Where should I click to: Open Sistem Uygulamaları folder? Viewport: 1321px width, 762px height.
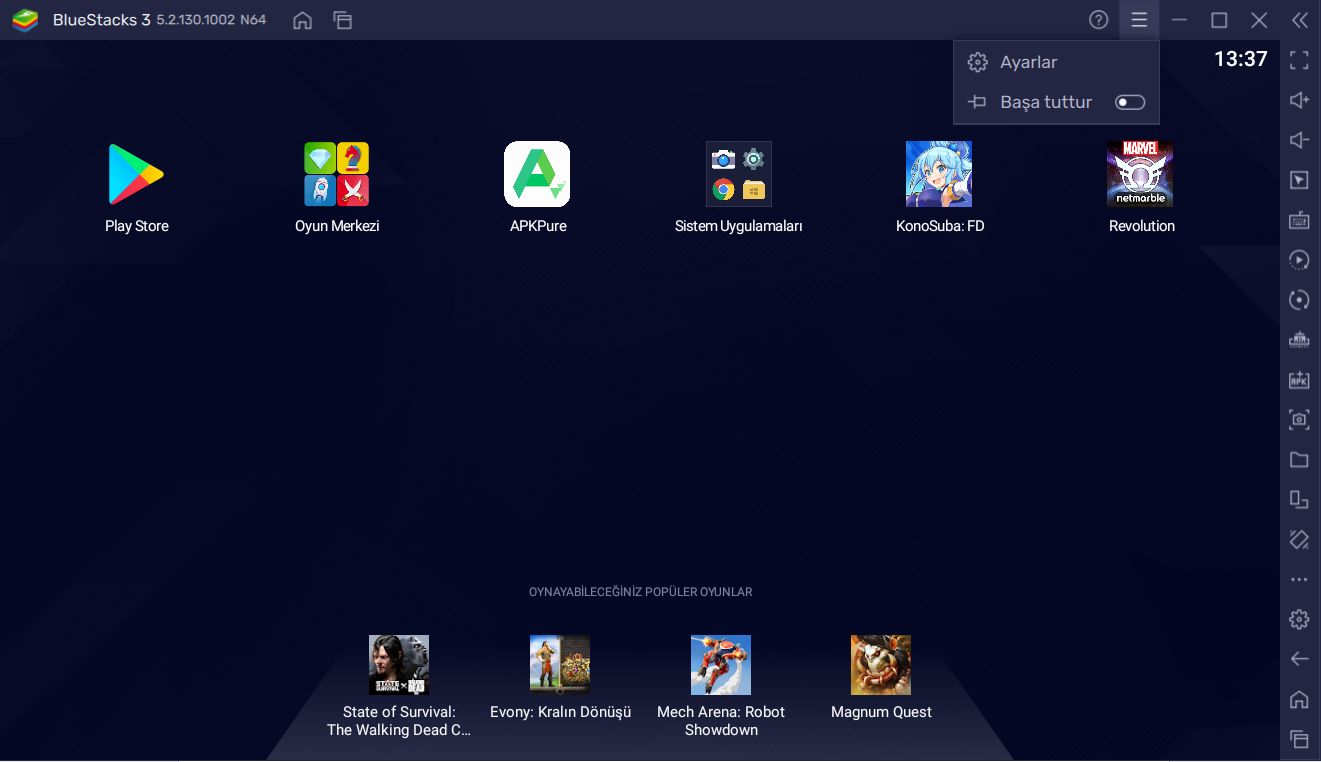click(738, 174)
